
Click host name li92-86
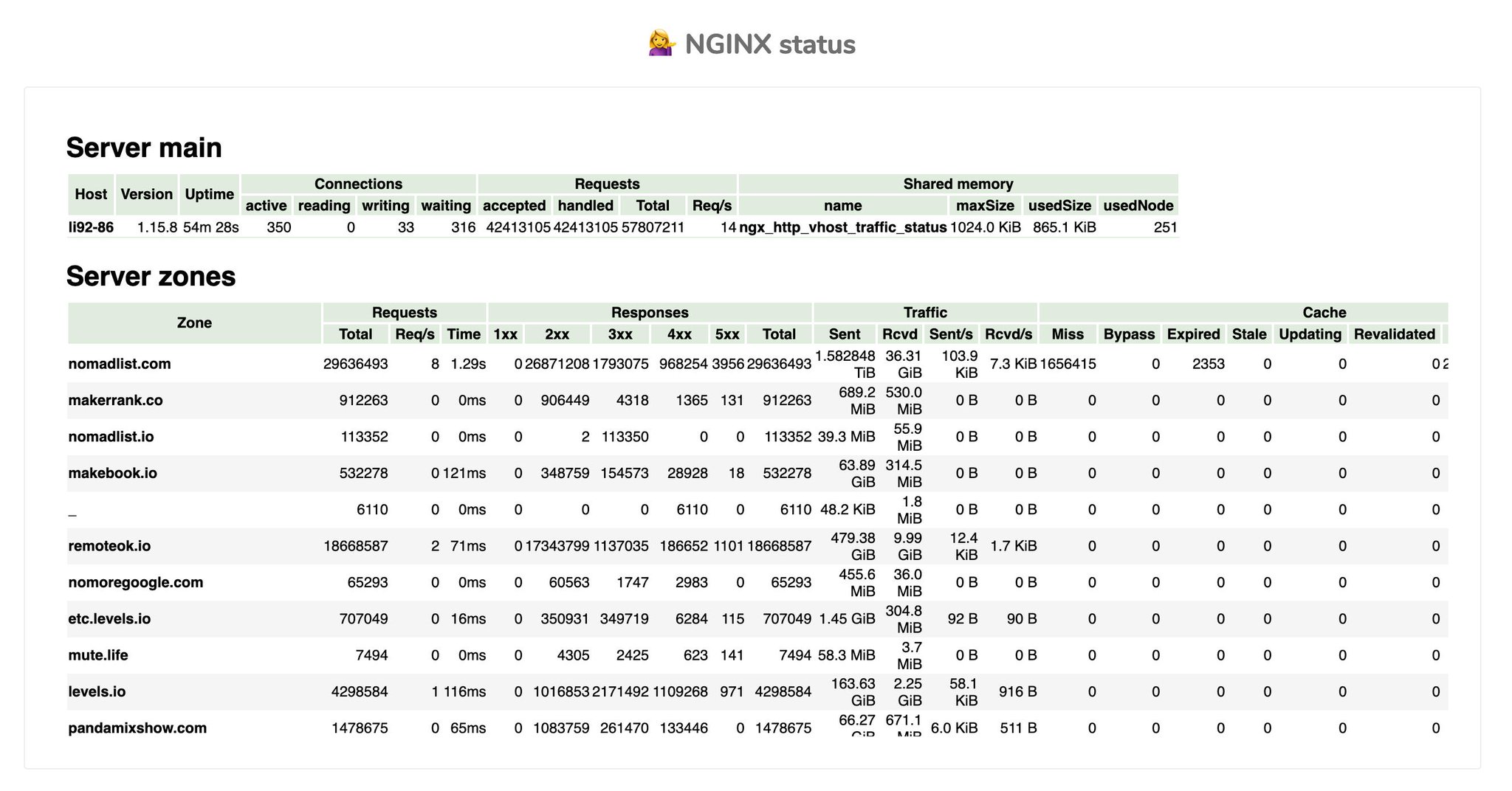[x=91, y=227]
